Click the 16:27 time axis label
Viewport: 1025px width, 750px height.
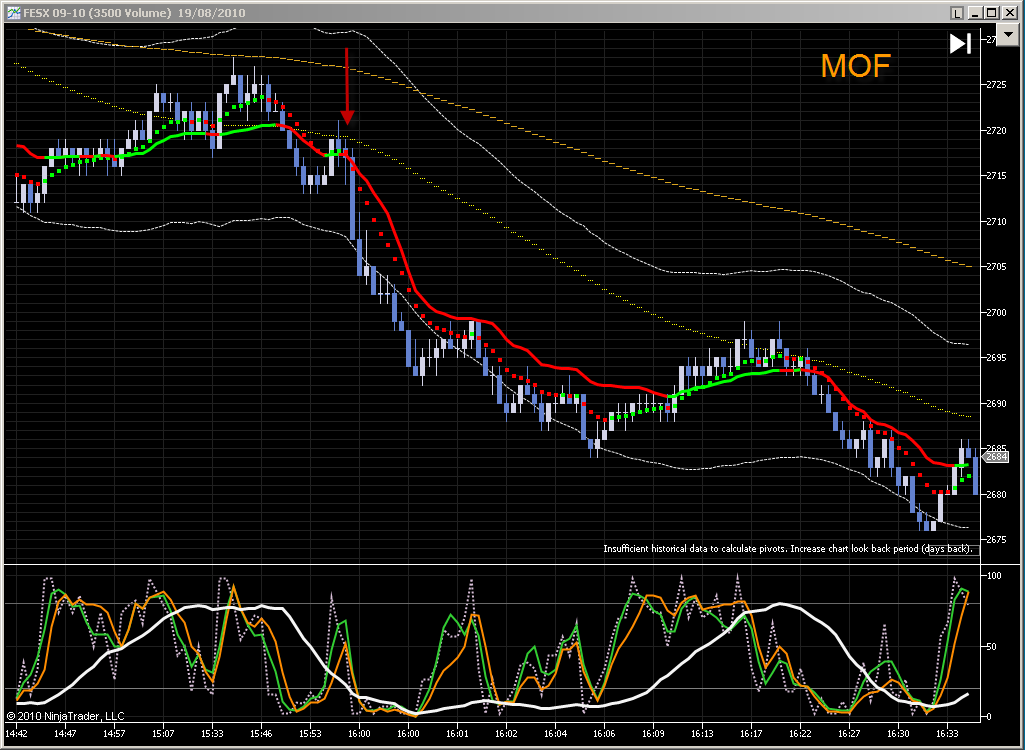coord(850,734)
